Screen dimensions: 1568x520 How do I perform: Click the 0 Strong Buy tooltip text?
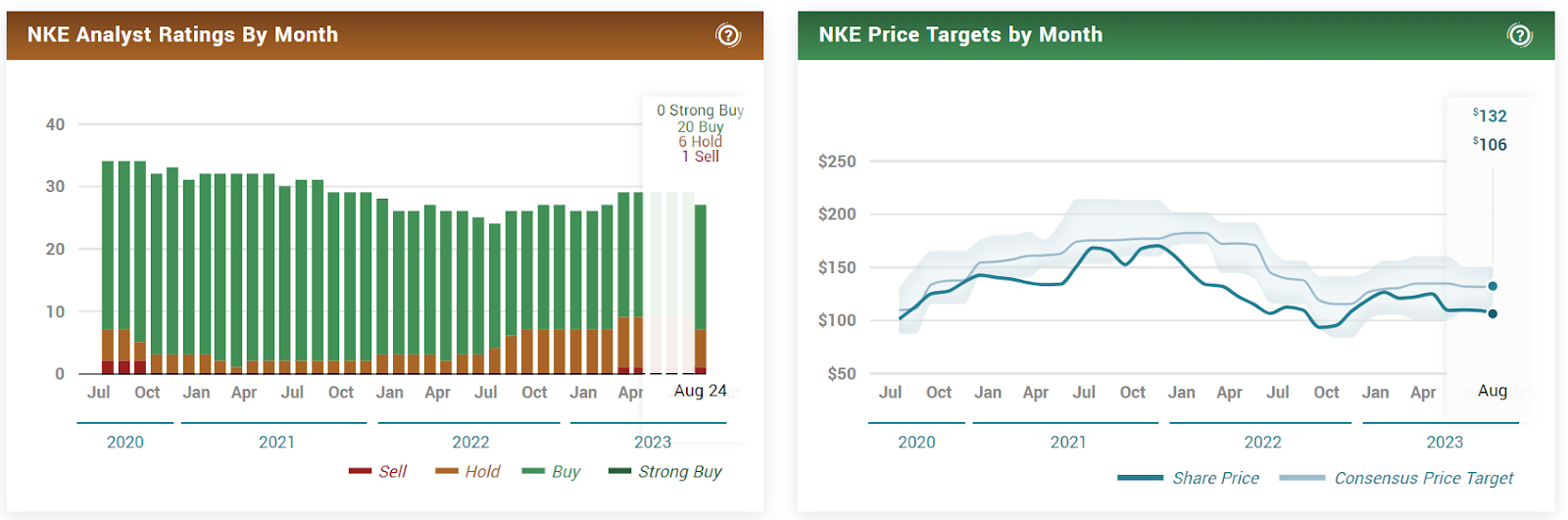pyautogui.click(x=701, y=111)
